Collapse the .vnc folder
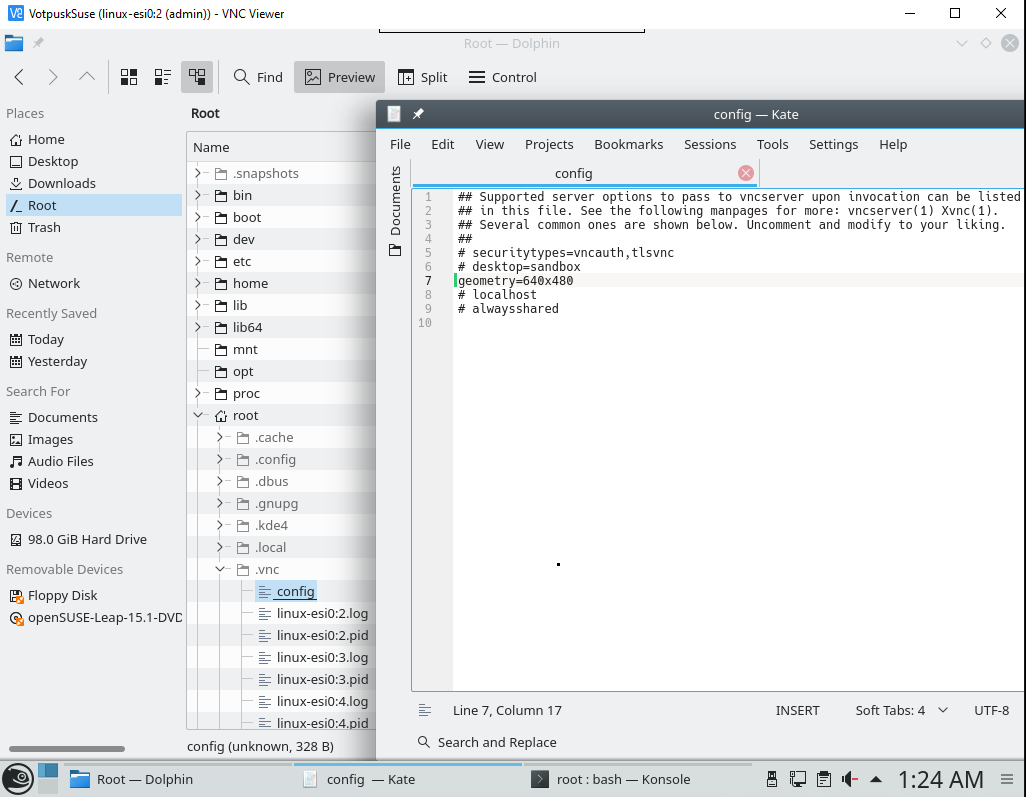Image resolution: width=1026 pixels, height=797 pixels. [220, 569]
